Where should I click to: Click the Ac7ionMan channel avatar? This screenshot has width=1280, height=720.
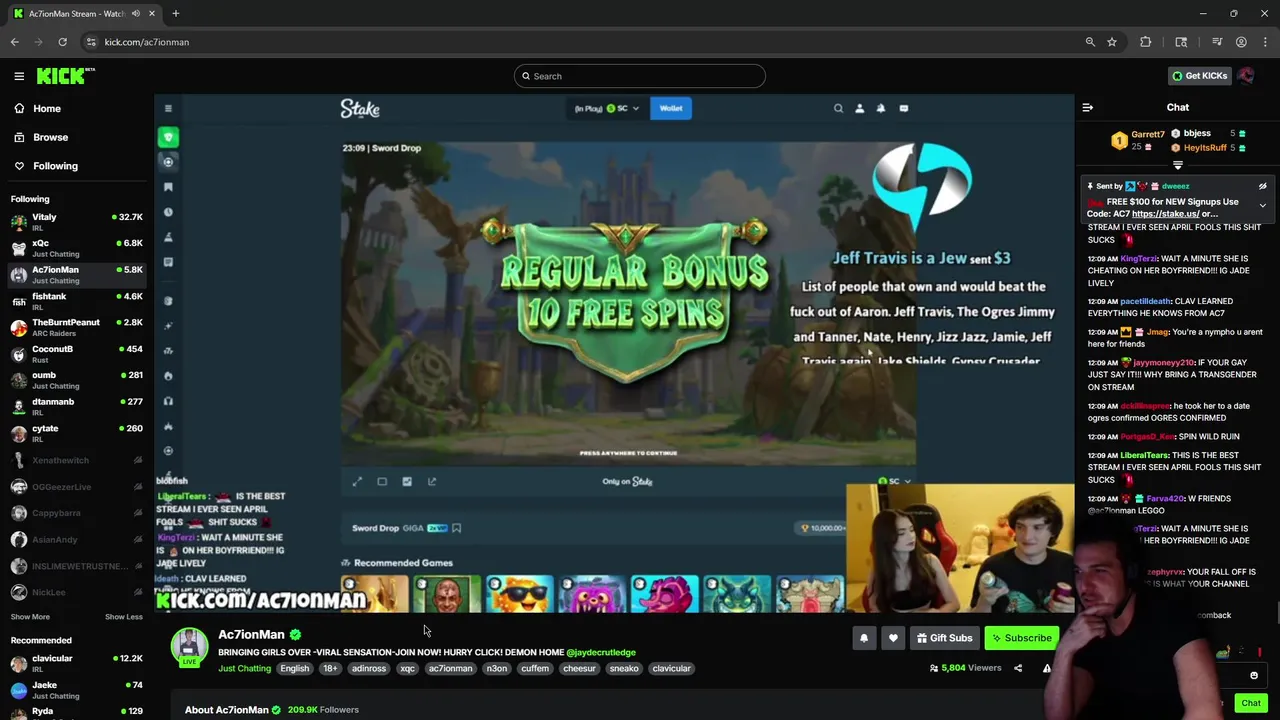(x=189, y=646)
